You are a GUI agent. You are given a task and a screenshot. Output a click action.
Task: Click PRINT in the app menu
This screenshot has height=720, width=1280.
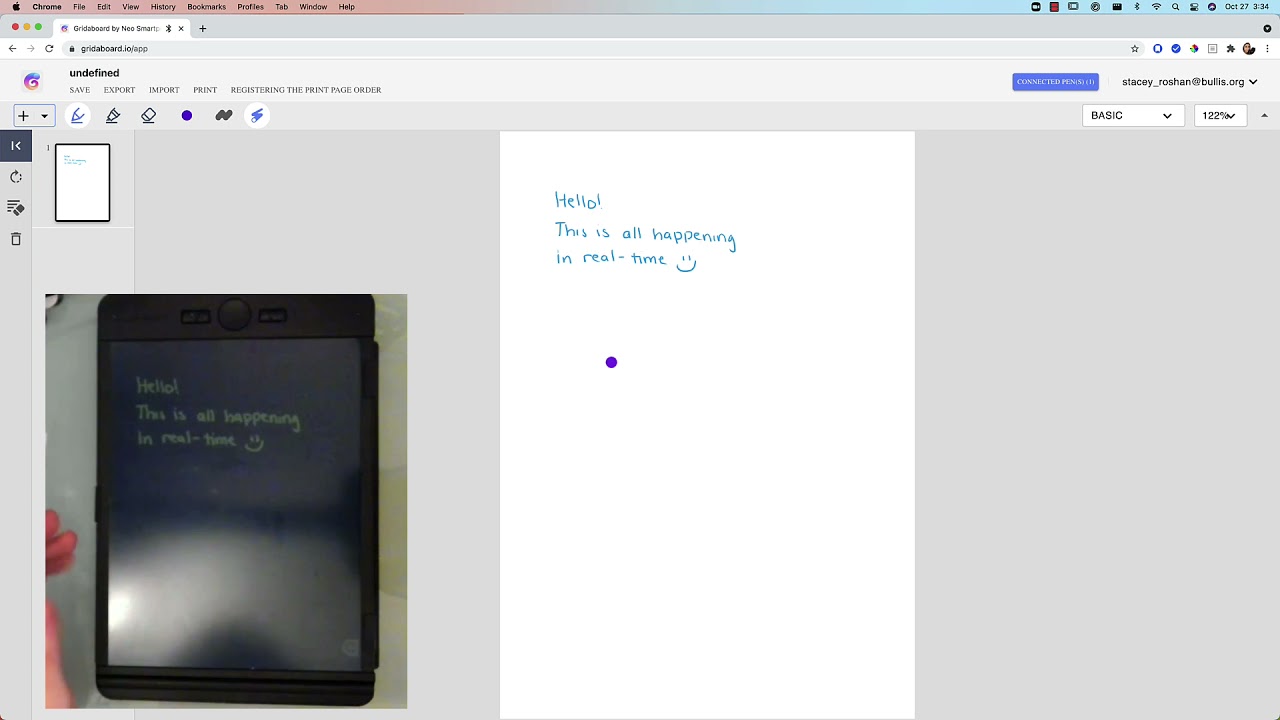[x=205, y=90]
